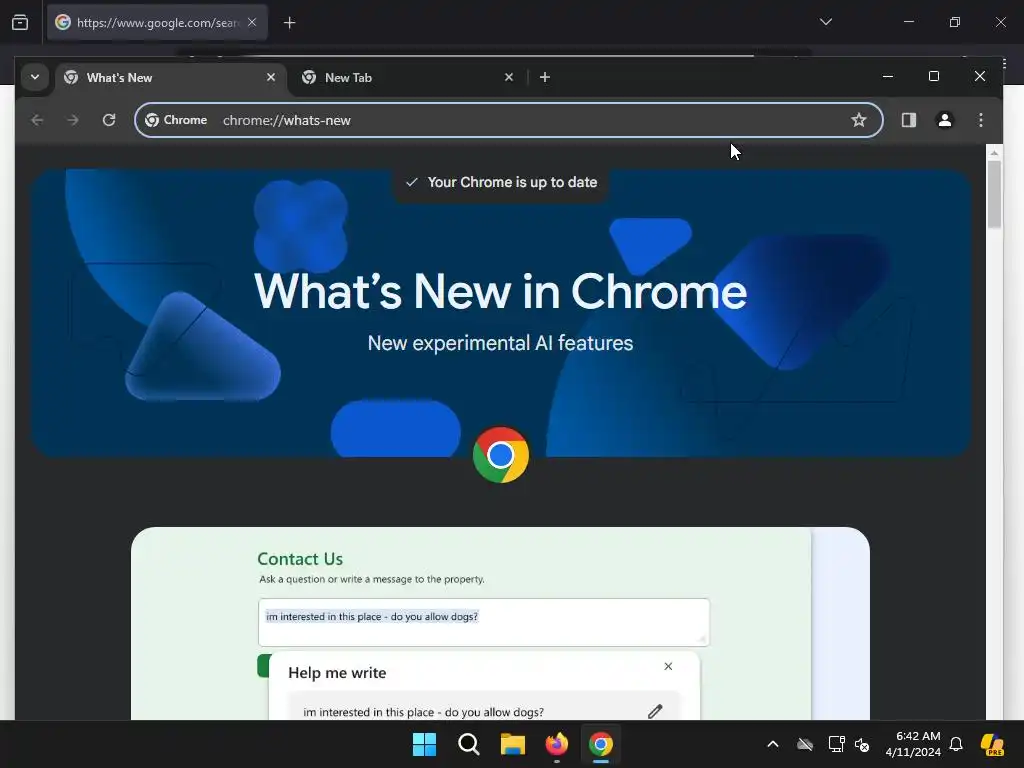Click OneDrive cloud tray icon
Screen dimensions: 1024x768
[x=805, y=744]
